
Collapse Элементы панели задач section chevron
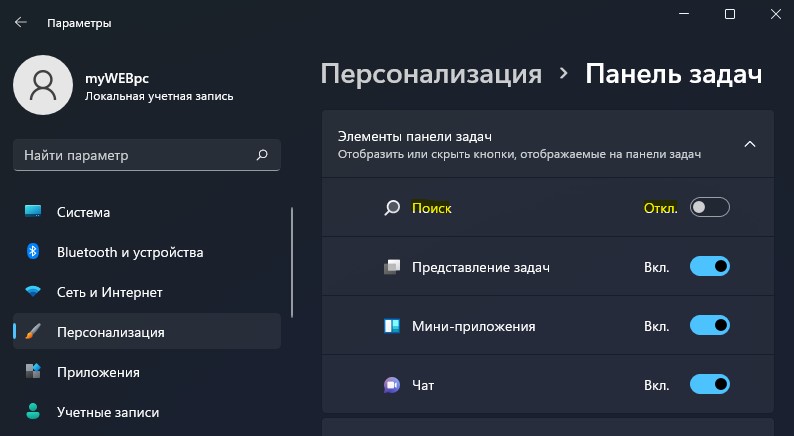[x=750, y=144]
